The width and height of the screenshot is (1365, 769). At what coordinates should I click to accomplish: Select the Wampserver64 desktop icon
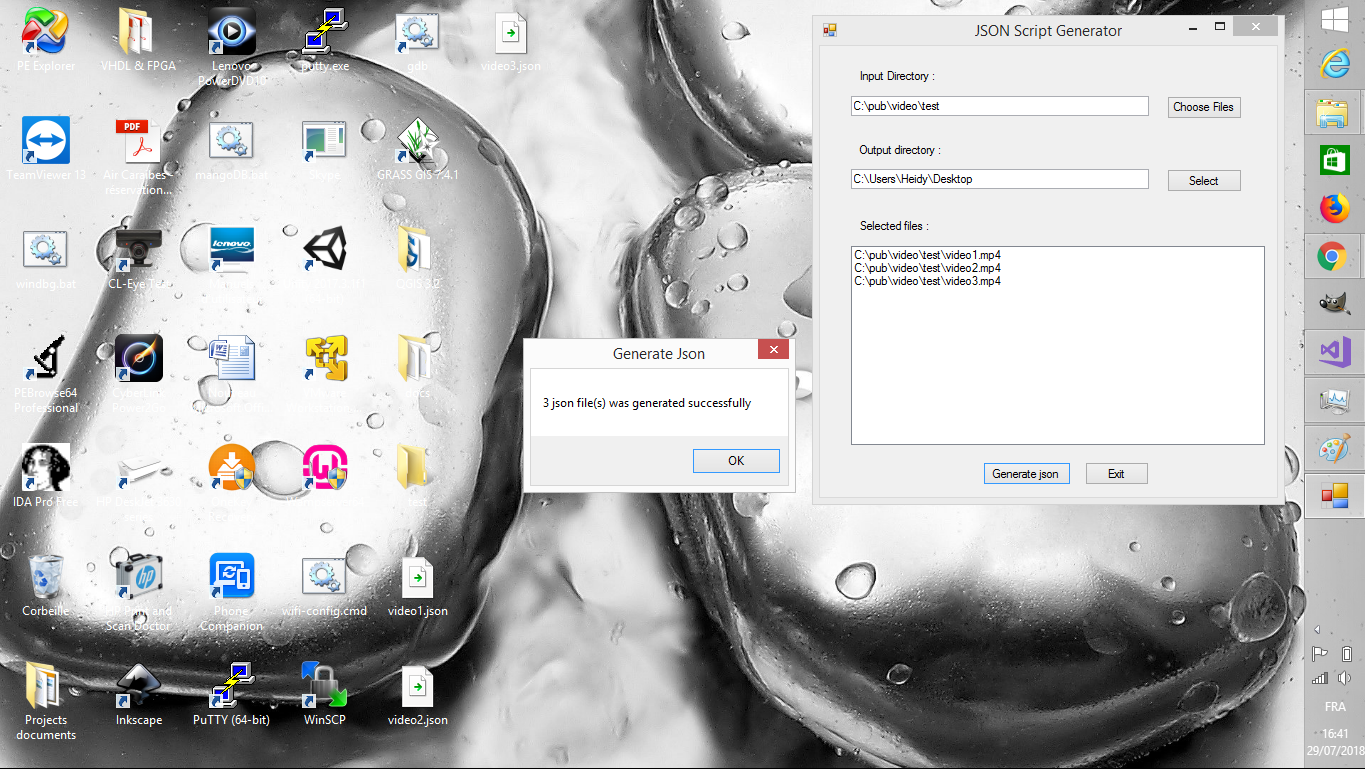point(325,467)
